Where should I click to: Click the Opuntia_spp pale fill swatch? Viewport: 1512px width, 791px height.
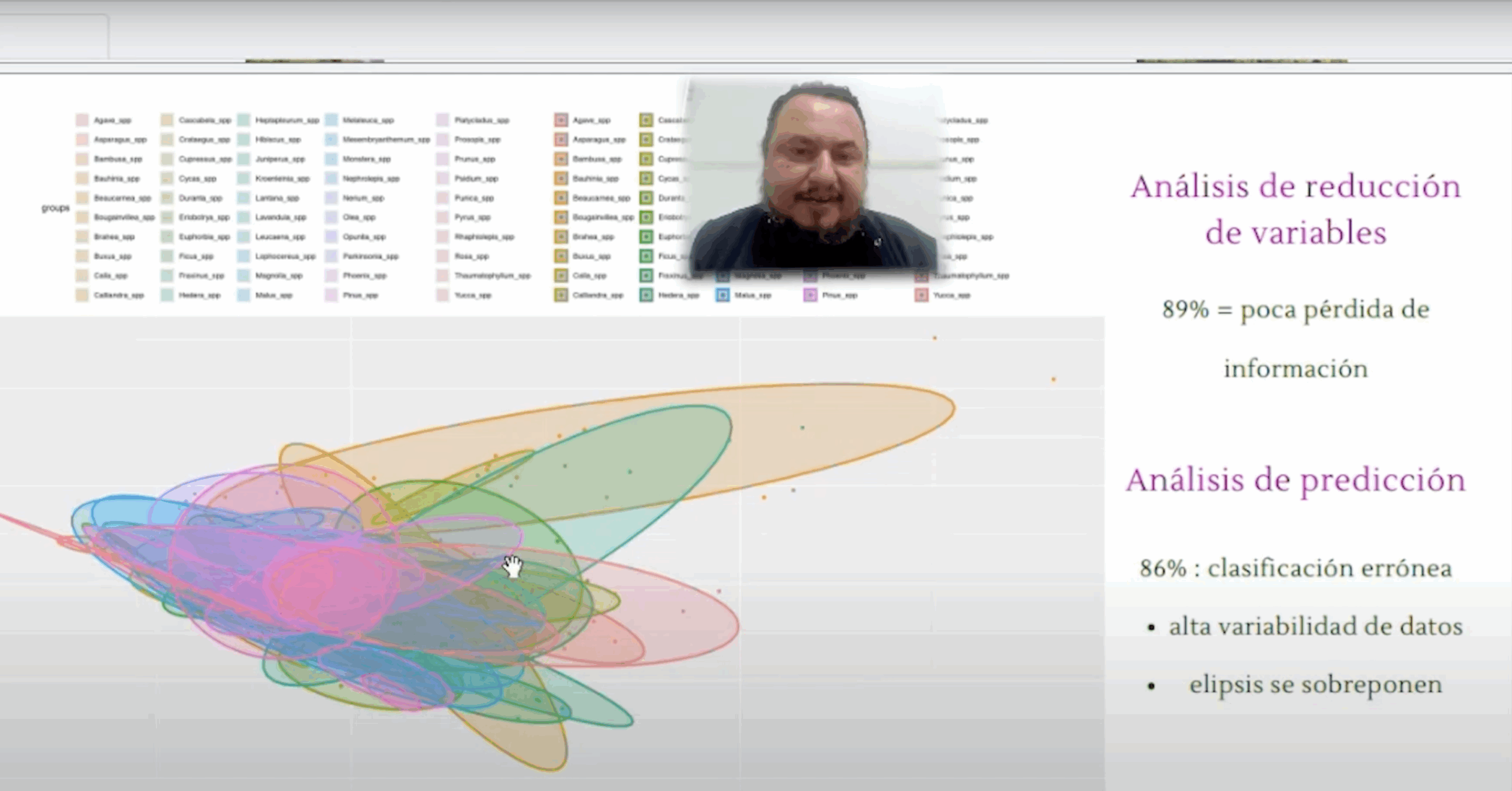tap(331, 237)
